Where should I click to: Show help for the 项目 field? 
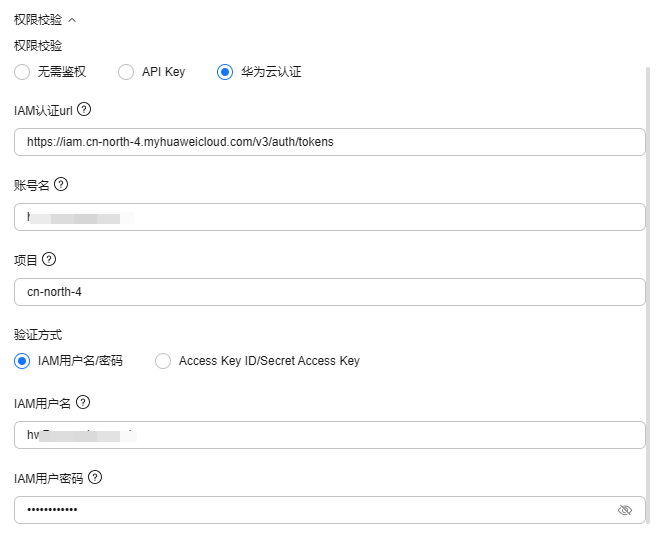point(49,259)
